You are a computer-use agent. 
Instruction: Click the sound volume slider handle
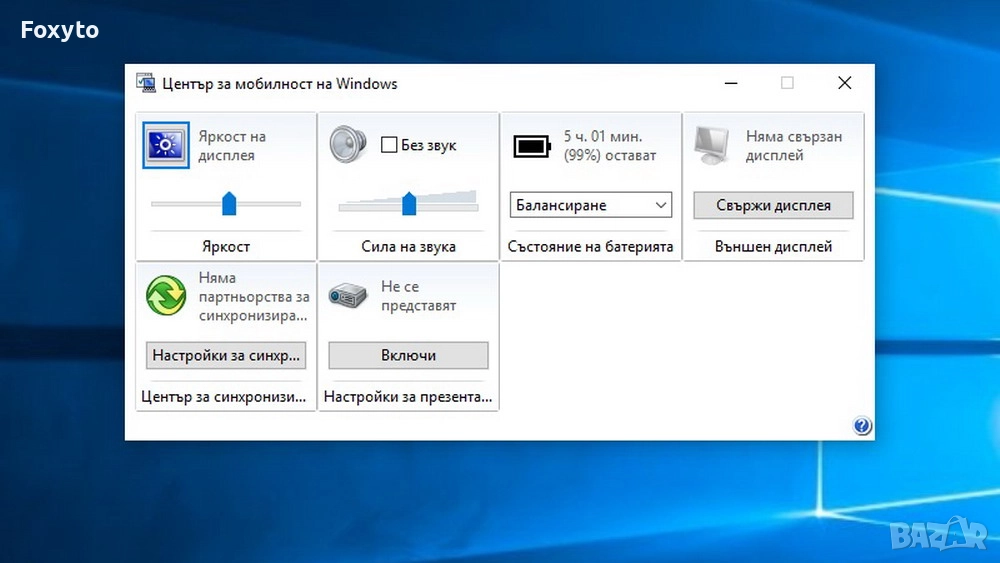[x=409, y=204]
